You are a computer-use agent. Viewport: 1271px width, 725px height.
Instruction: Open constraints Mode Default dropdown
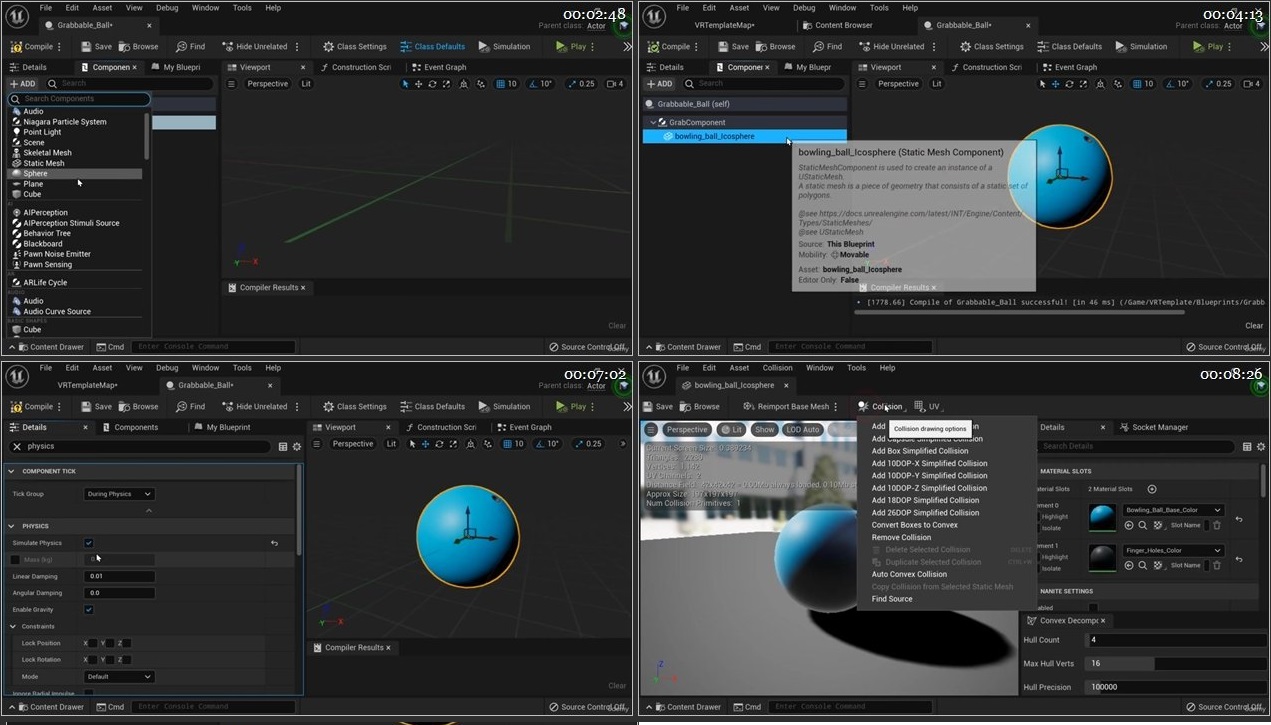point(119,677)
